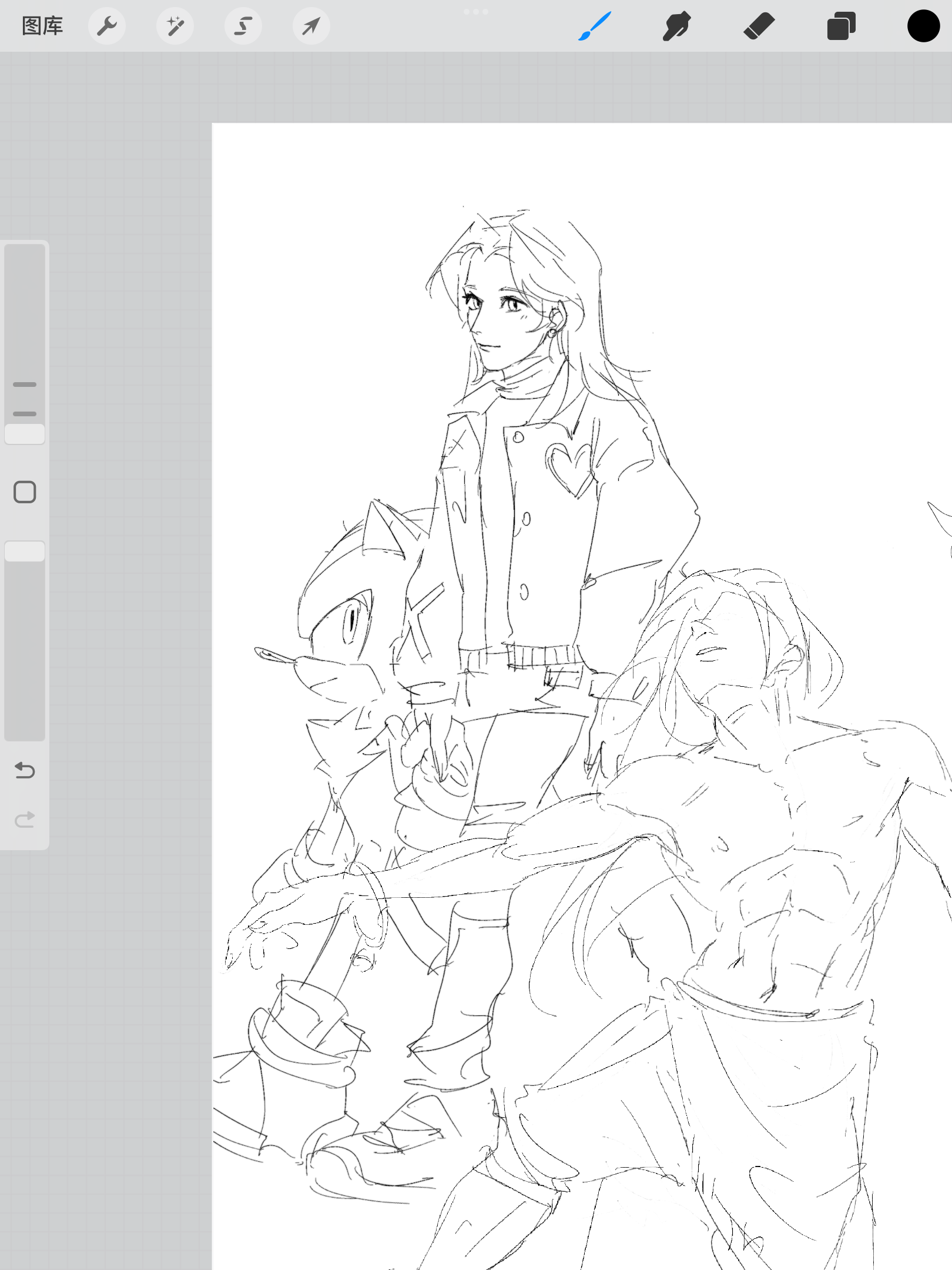Open the Adjustments magic wand menu
This screenshot has height=1270, width=952.
coord(175,26)
